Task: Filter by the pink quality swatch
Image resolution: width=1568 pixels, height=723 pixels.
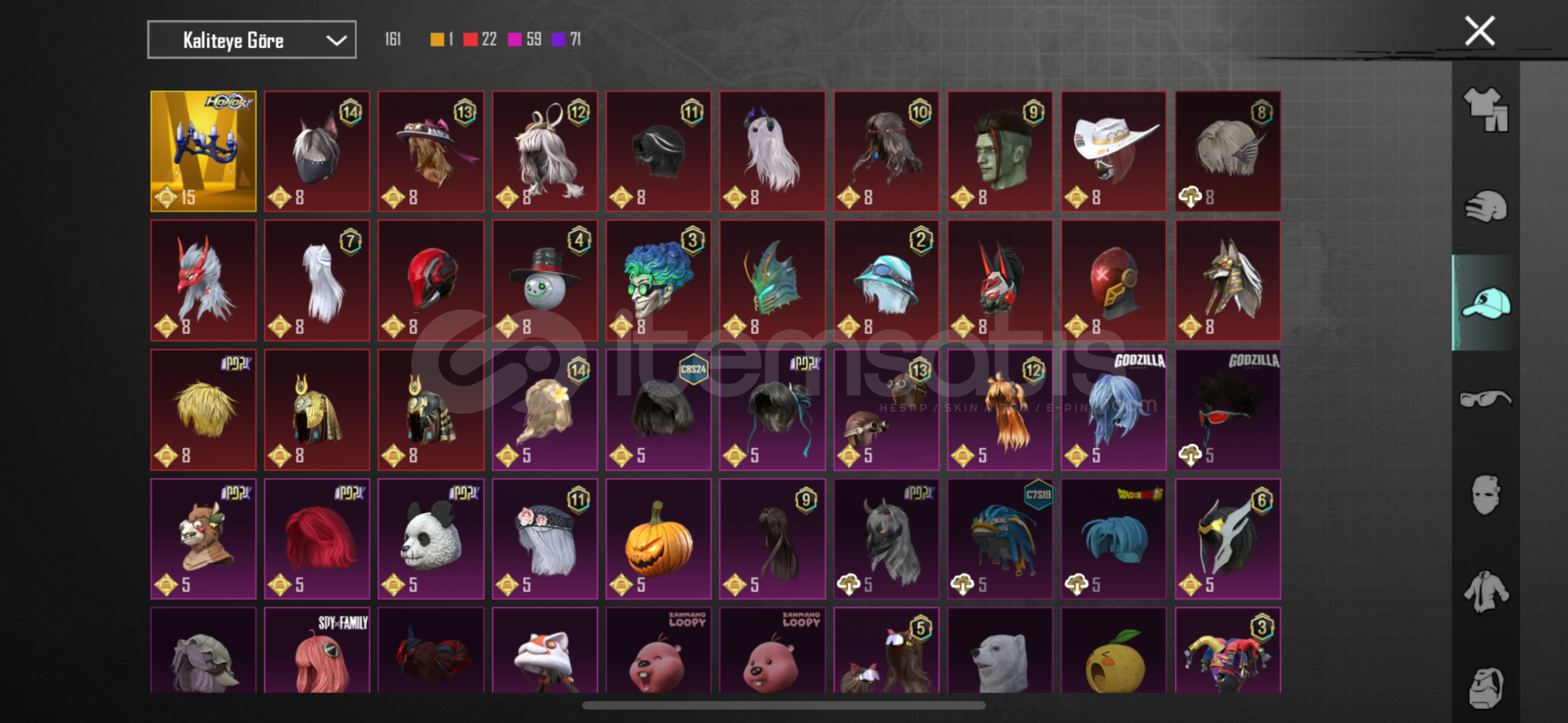Action: tap(514, 39)
